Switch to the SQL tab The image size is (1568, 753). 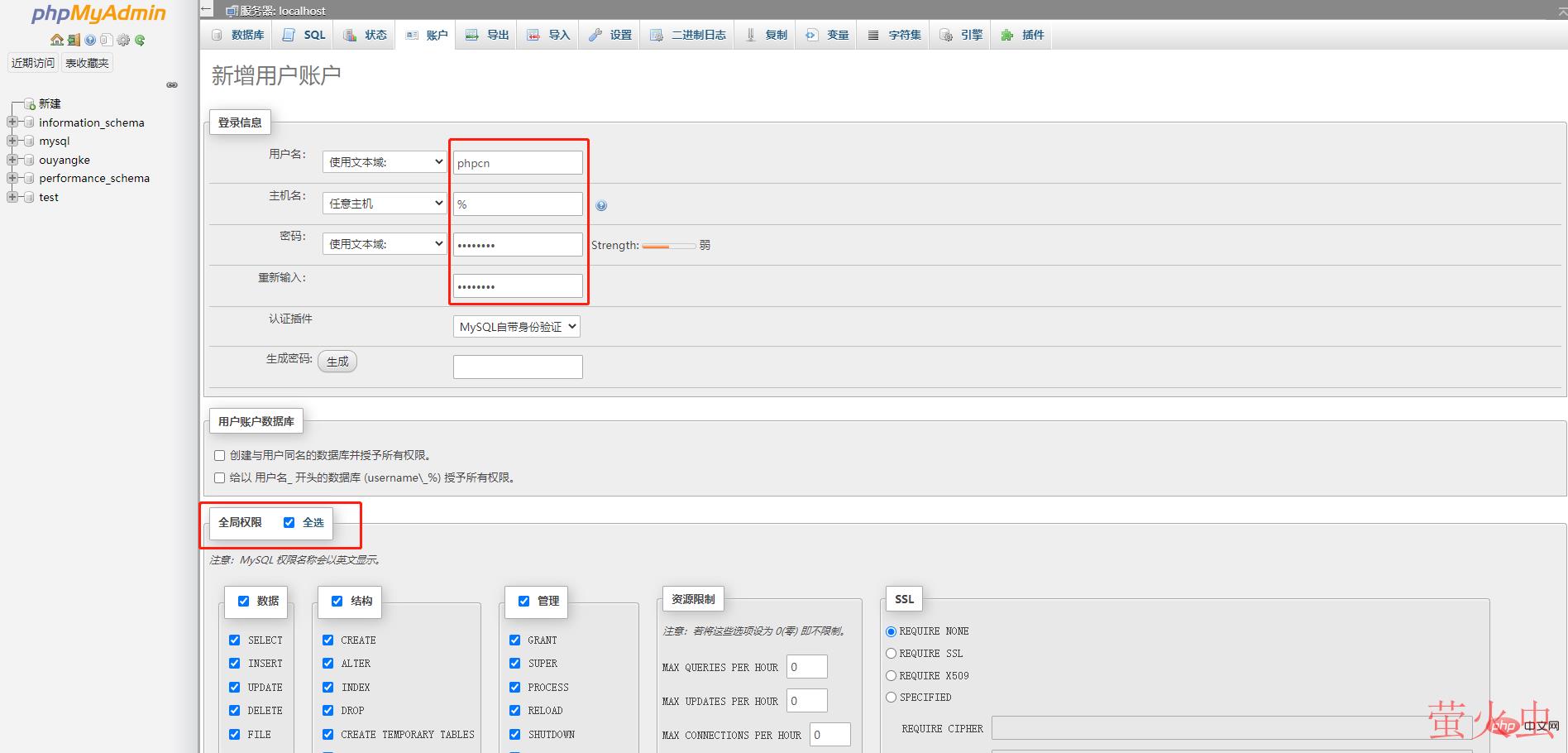click(x=304, y=35)
